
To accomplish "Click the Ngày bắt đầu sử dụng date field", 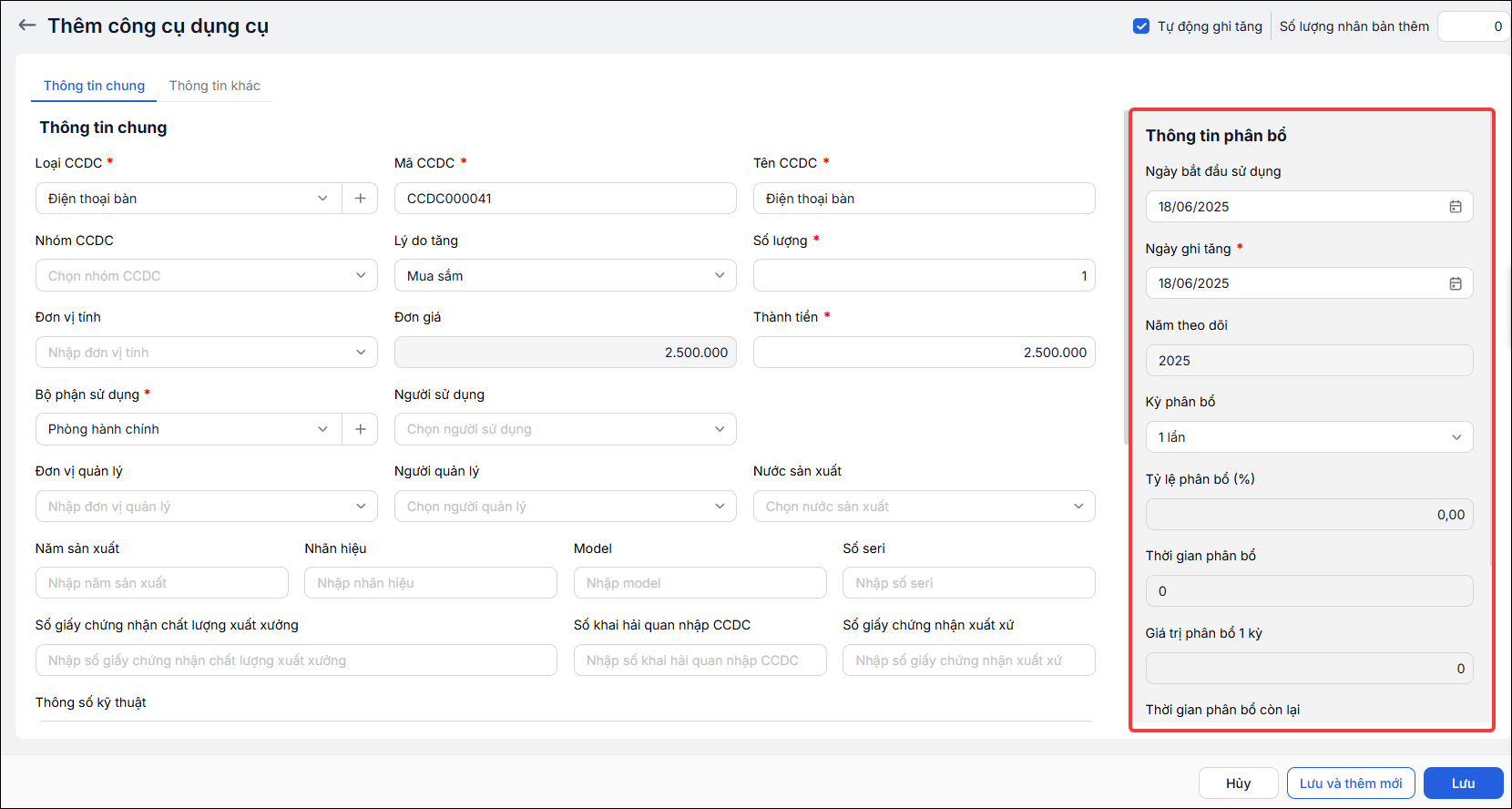I will [1310, 207].
